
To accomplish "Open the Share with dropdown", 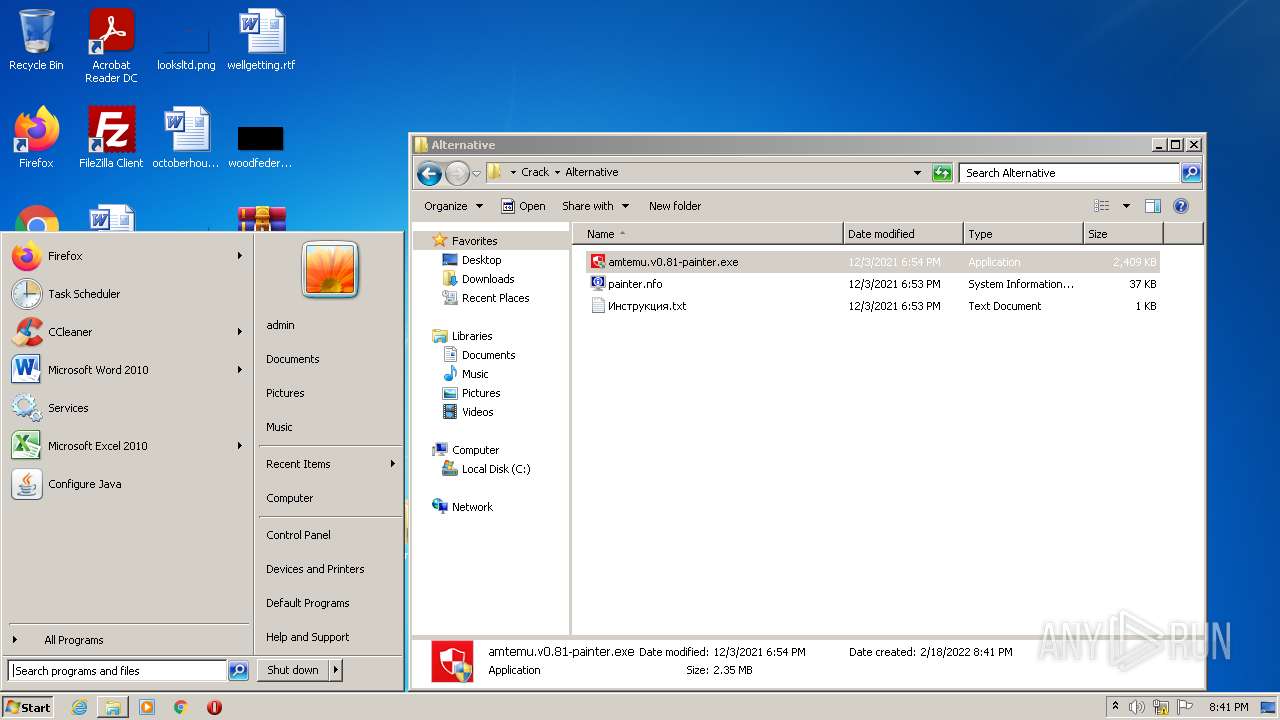I will pyautogui.click(x=596, y=206).
